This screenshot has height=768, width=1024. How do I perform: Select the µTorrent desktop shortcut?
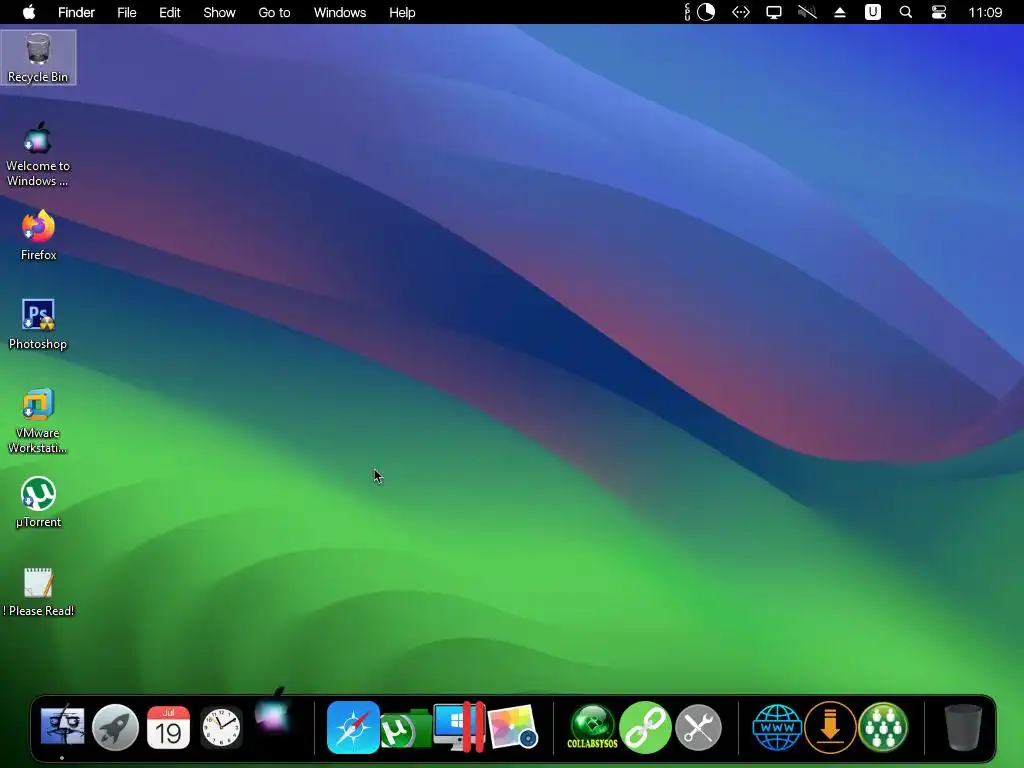38,503
